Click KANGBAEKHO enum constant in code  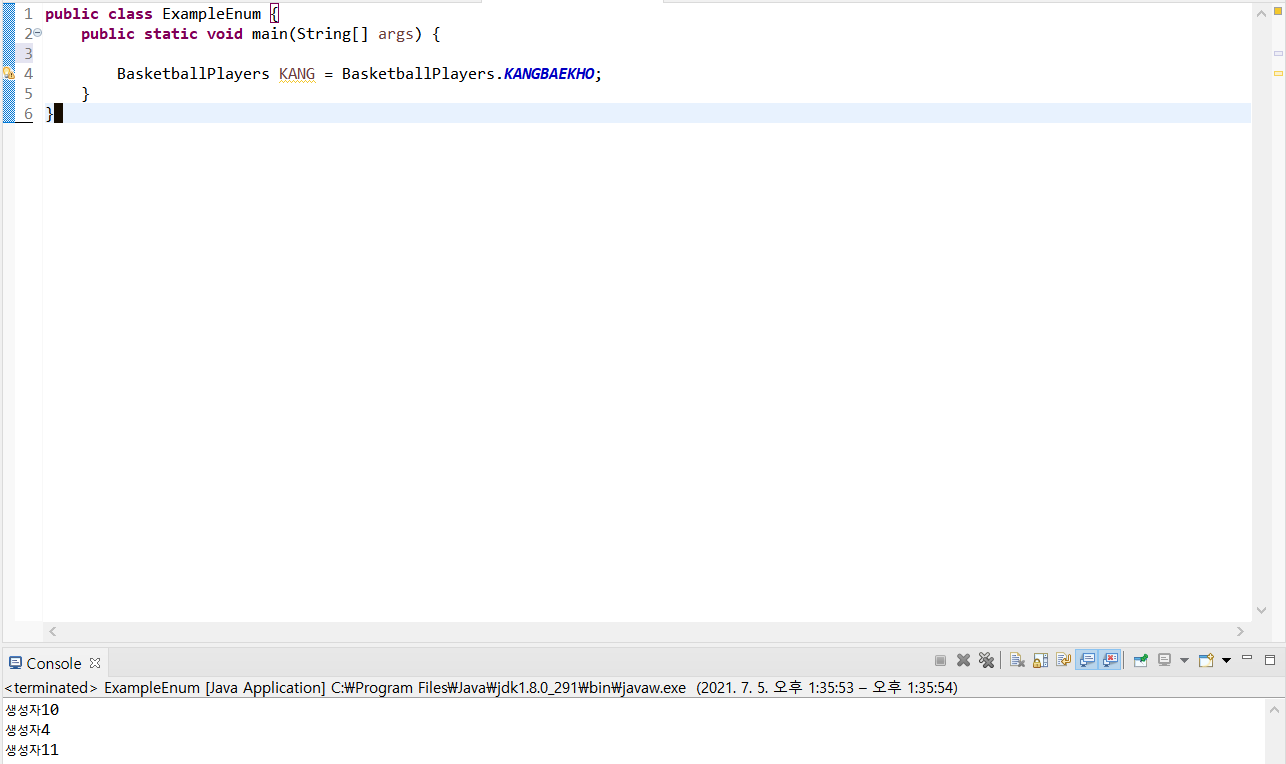point(549,74)
